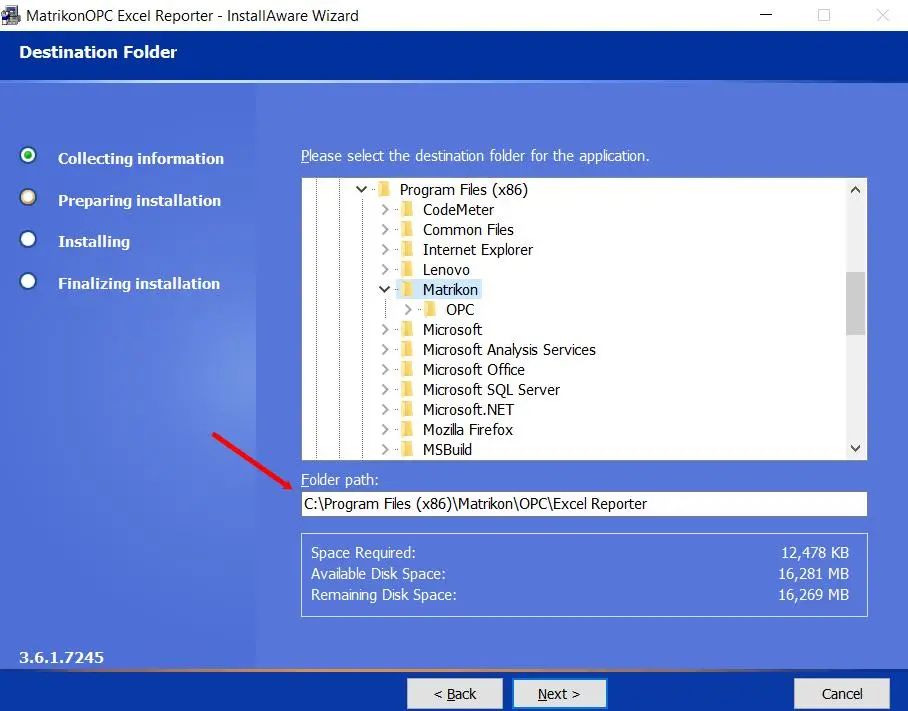Expand the Internet Explorer folder node
The height and width of the screenshot is (711, 908).
pyautogui.click(x=385, y=250)
